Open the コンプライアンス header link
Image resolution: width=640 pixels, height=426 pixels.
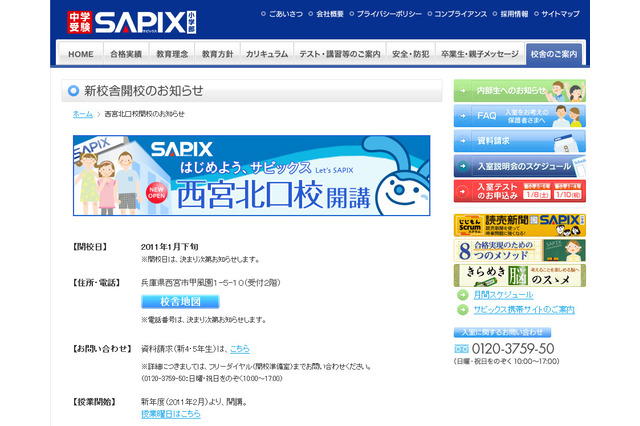[460, 14]
